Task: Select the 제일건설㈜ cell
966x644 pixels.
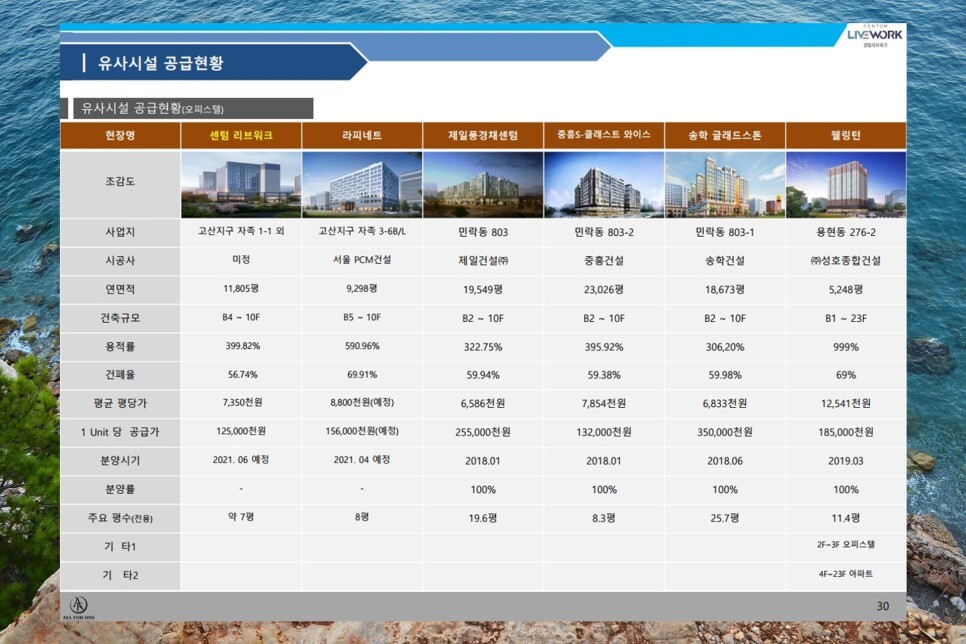Action: coord(483,261)
